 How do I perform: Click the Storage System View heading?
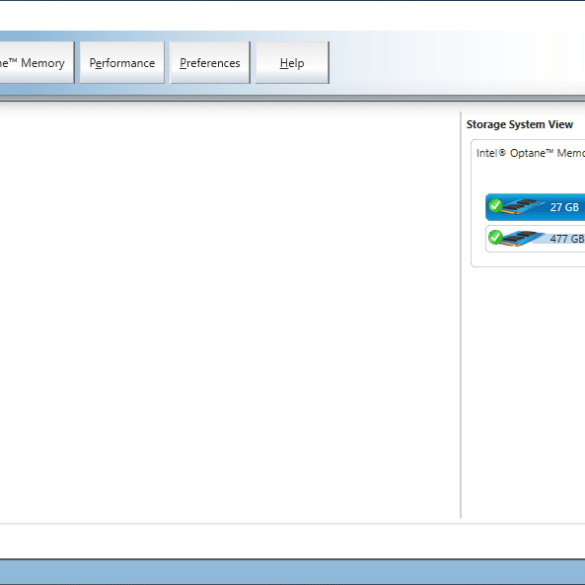click(x=519, y=124)
